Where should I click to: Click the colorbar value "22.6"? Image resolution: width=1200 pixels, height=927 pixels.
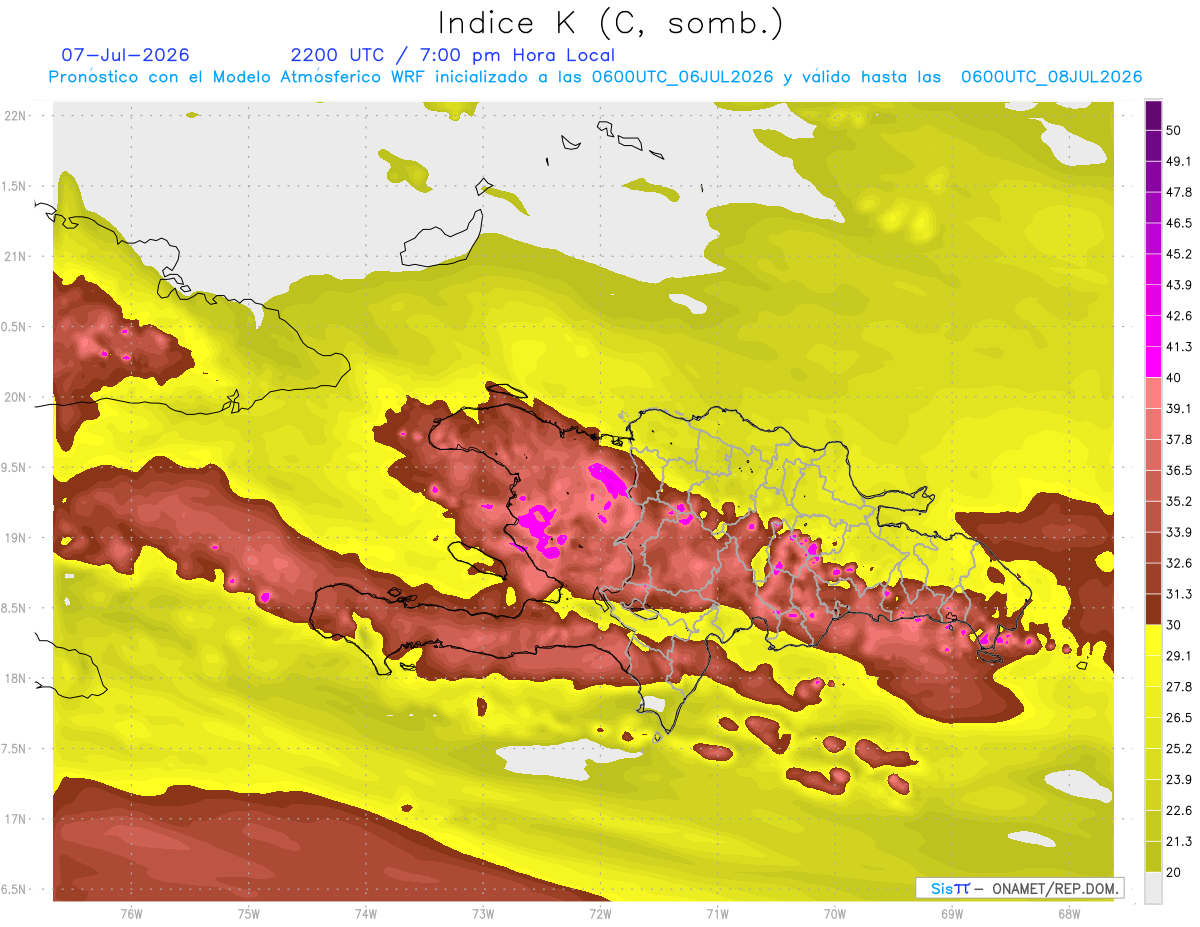coord(1178,810)
